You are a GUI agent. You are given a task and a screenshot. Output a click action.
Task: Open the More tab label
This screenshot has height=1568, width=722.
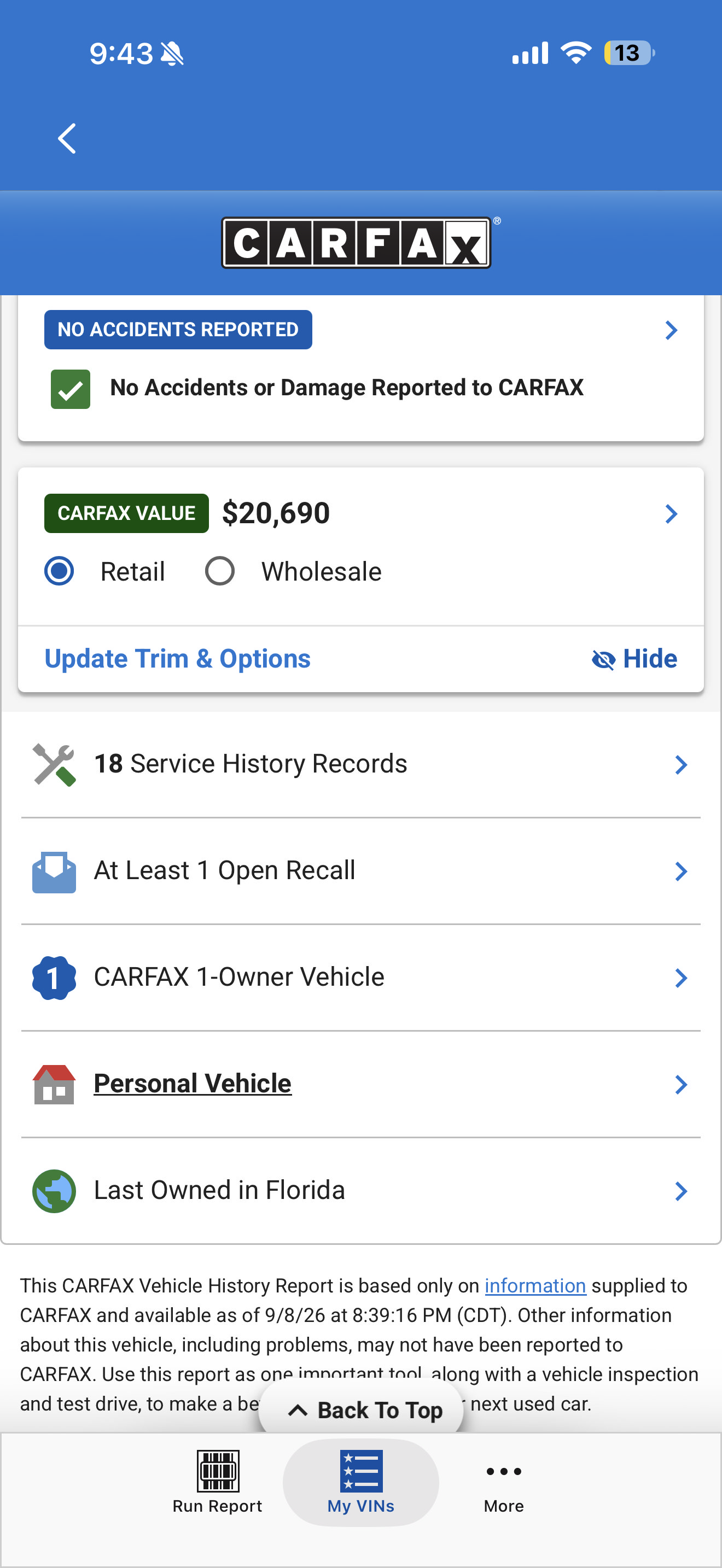(x=503, y=1506)
